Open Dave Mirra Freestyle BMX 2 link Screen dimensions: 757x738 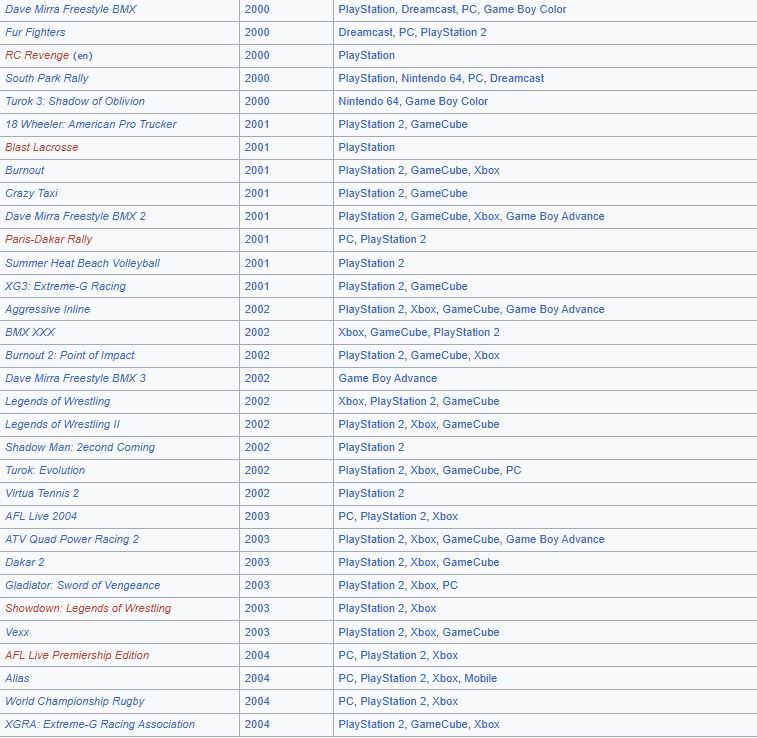tap(75, 216)
